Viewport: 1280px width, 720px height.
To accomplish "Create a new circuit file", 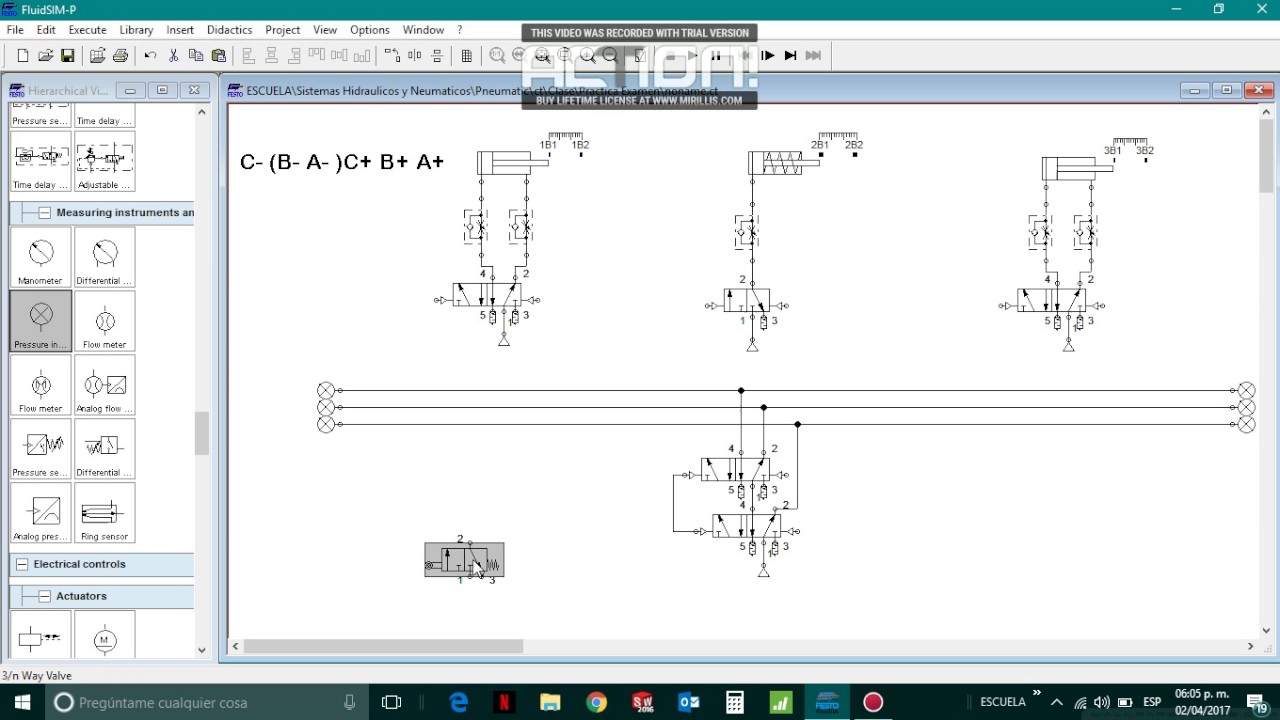I will tap(22, 56).
